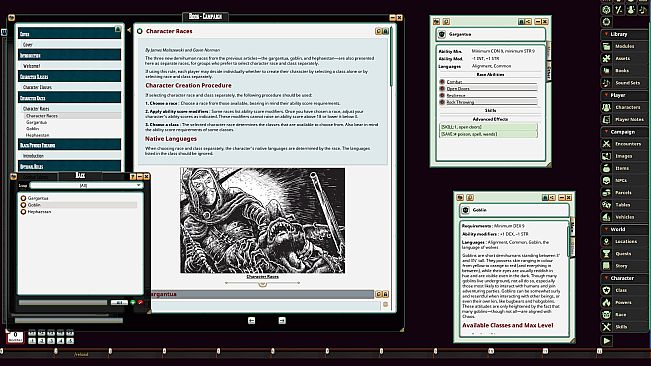Click the Character Races artwork image
Screen dimensions: 651x366
click(x=262, y=220)
